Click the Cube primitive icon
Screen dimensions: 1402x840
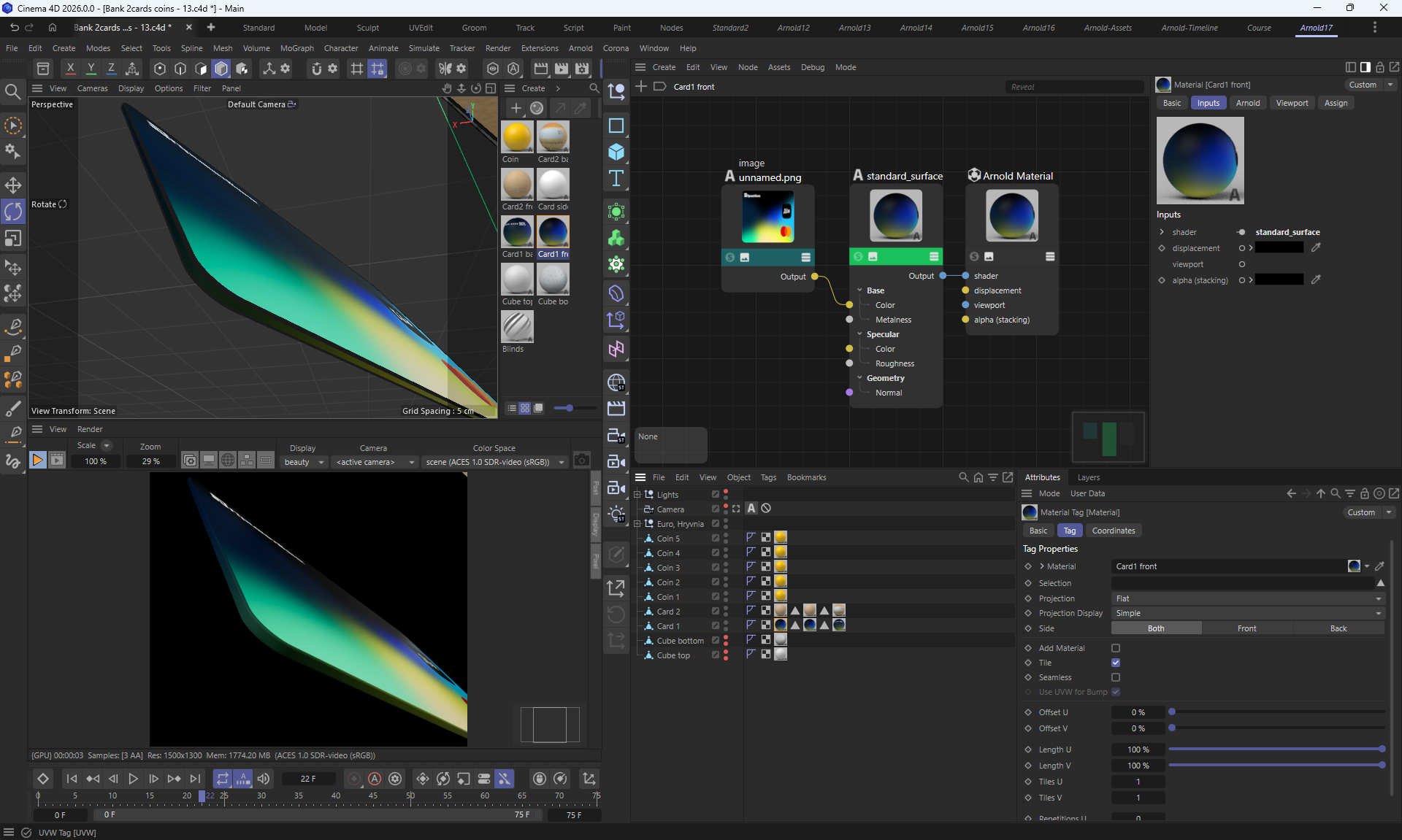(616, 152)
